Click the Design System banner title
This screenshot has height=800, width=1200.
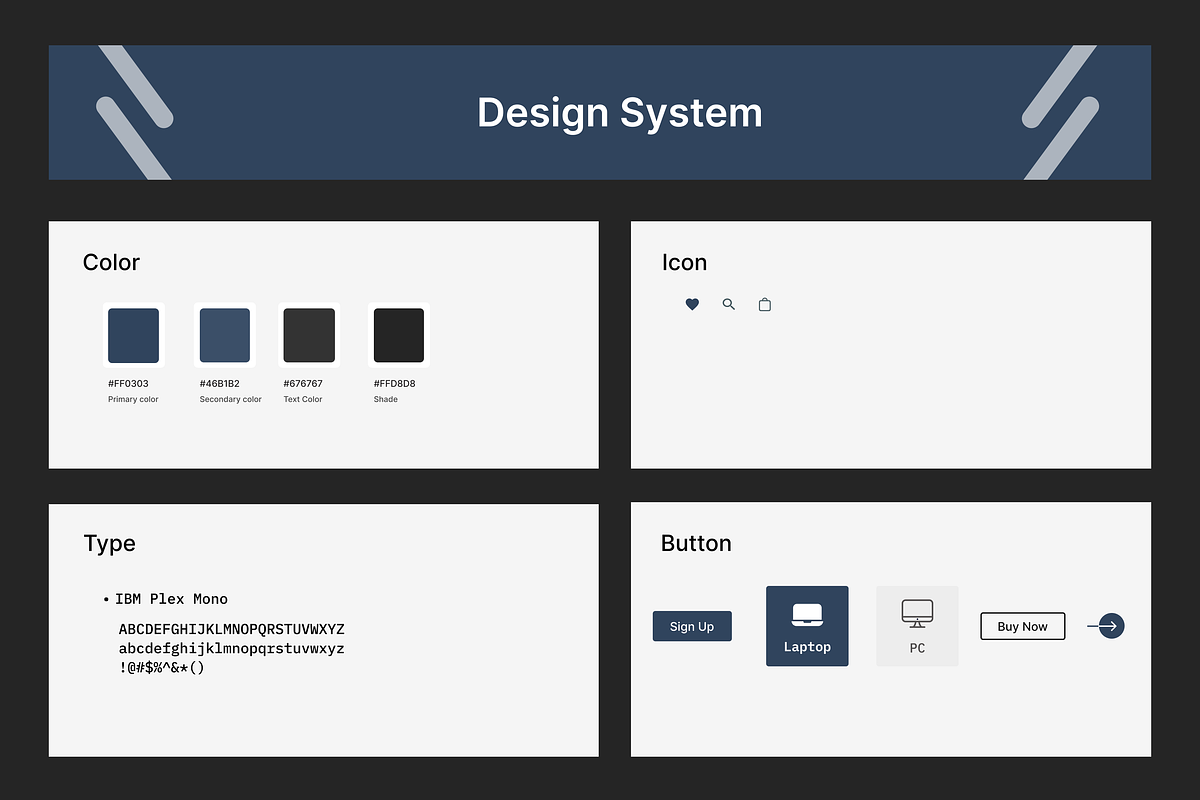click(x=619, y=112)
